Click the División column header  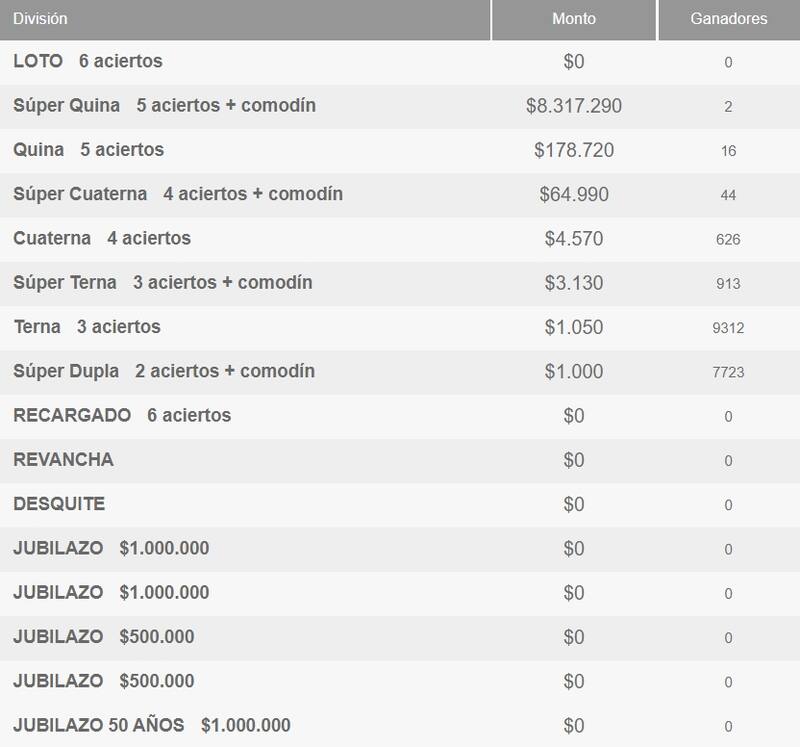click(42, 19)
